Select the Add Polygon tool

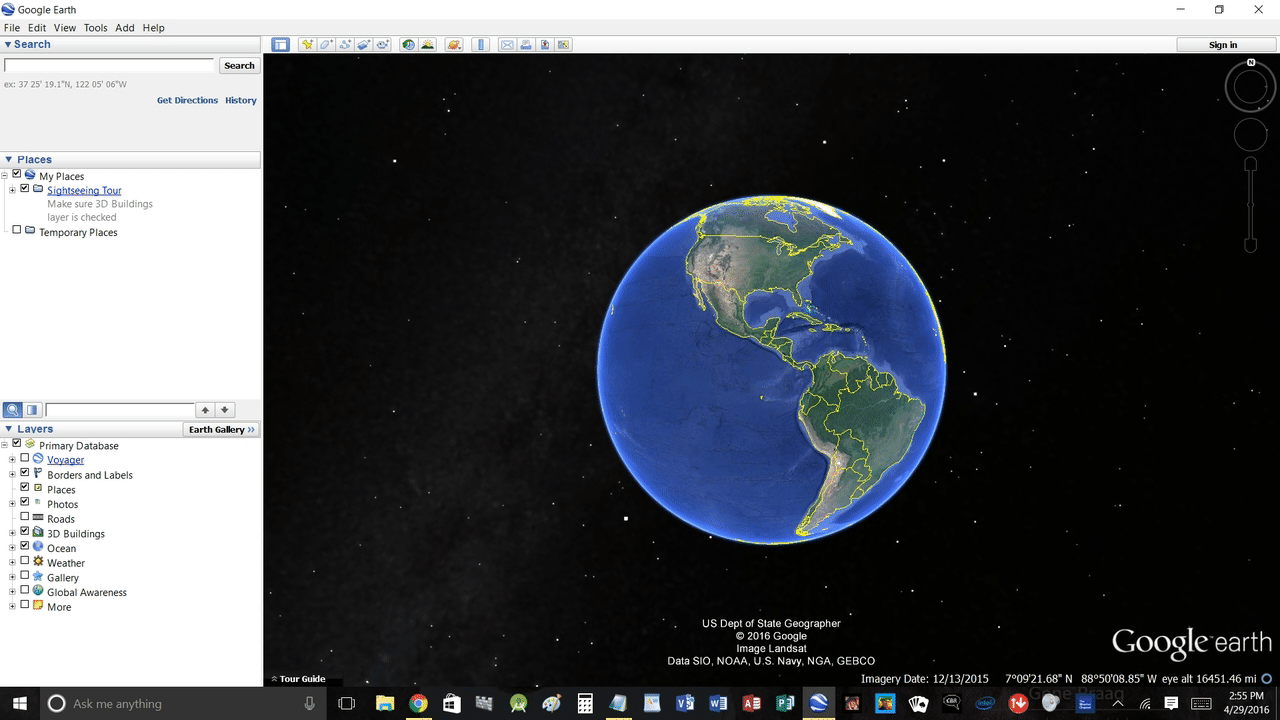(x=326, y=45)
